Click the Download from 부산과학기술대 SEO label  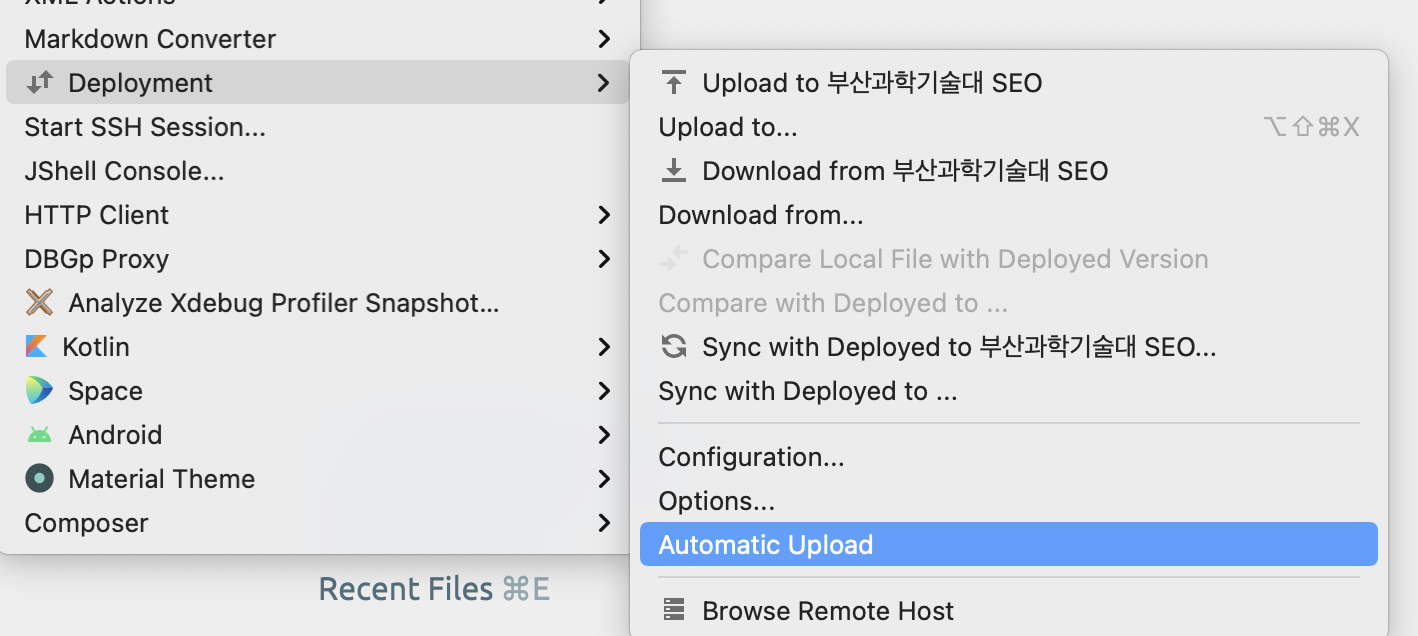905,171
